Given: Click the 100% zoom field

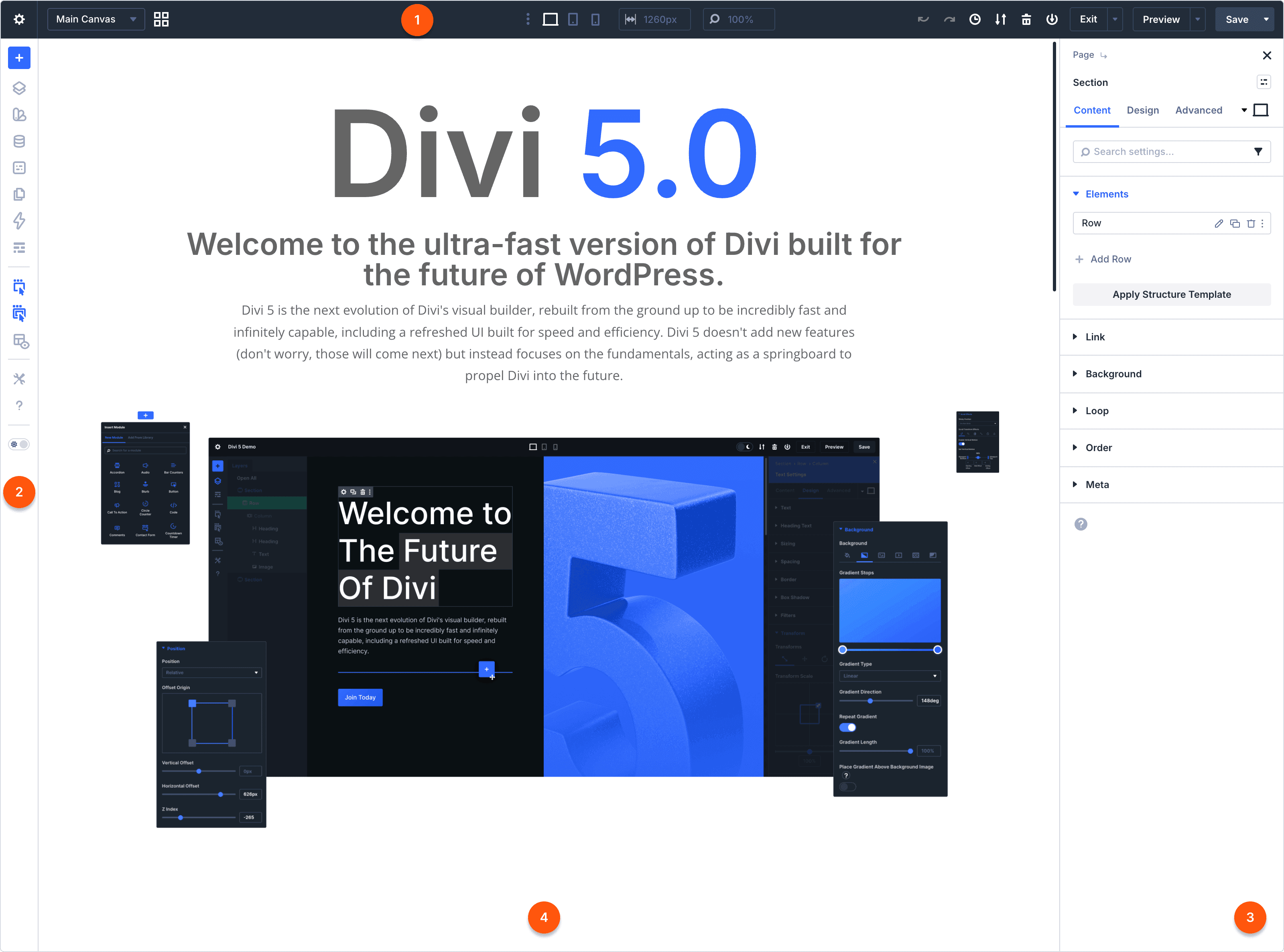Looking at the screenshot, I should point(738,20).
